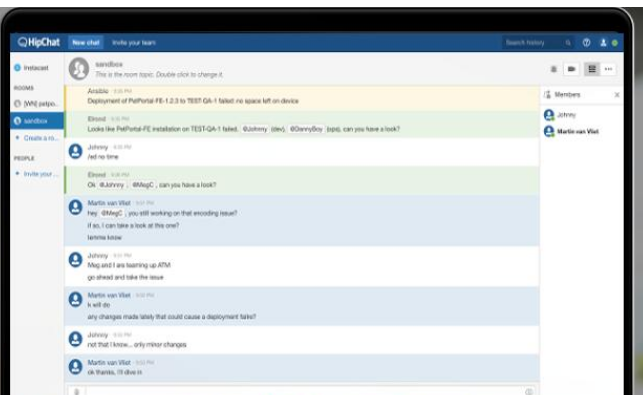
Task: Click the green status indicator dot
Action: tap(615, 43)
